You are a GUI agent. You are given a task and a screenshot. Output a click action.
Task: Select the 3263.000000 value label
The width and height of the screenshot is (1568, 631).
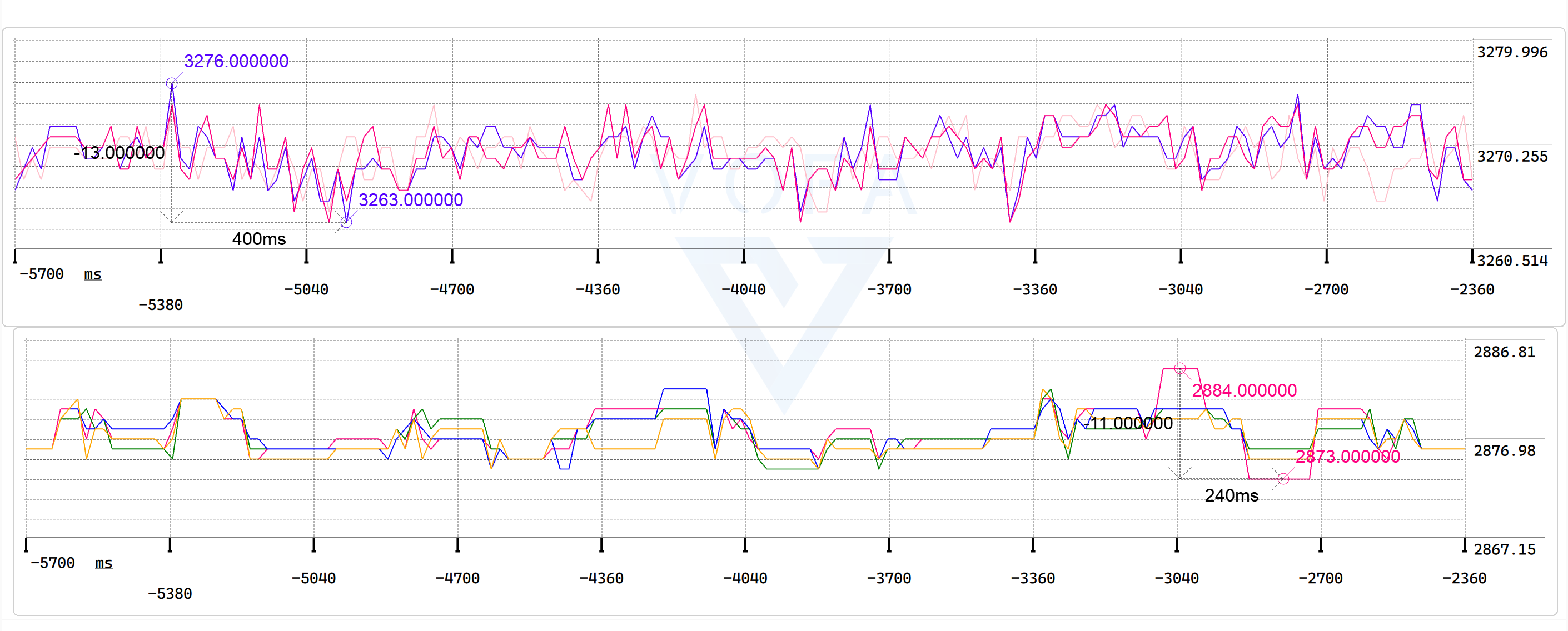pyautogui.click(x=411, y=199)
